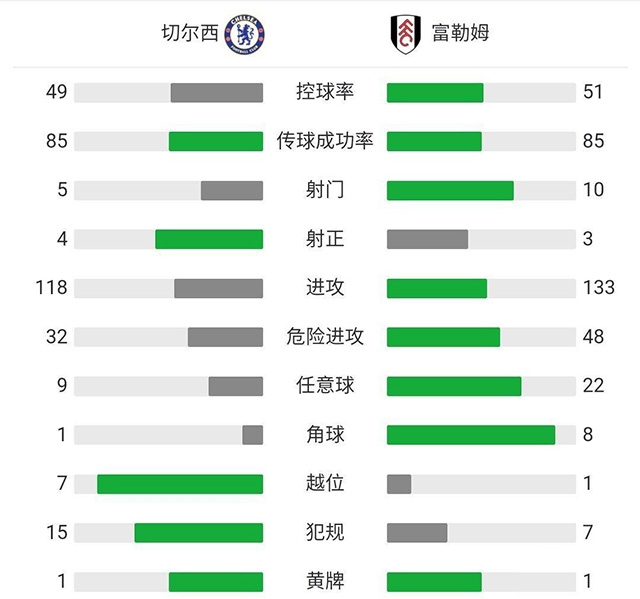Click Chelsea's green 越位 bar
This screenshot has height=599, width=640.
[x=180, y=483]
